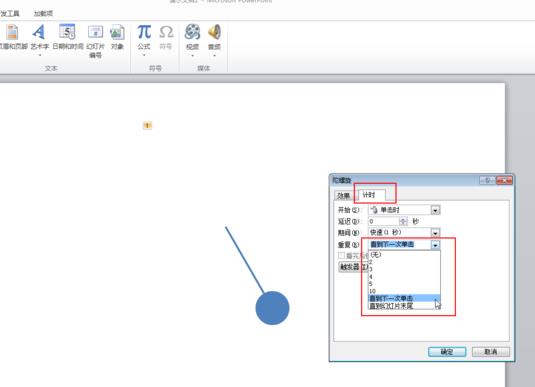The width and height of the screenshot is (535, 387).
Task: Choose repeat count 3 in list
Action: click(404, 269)
